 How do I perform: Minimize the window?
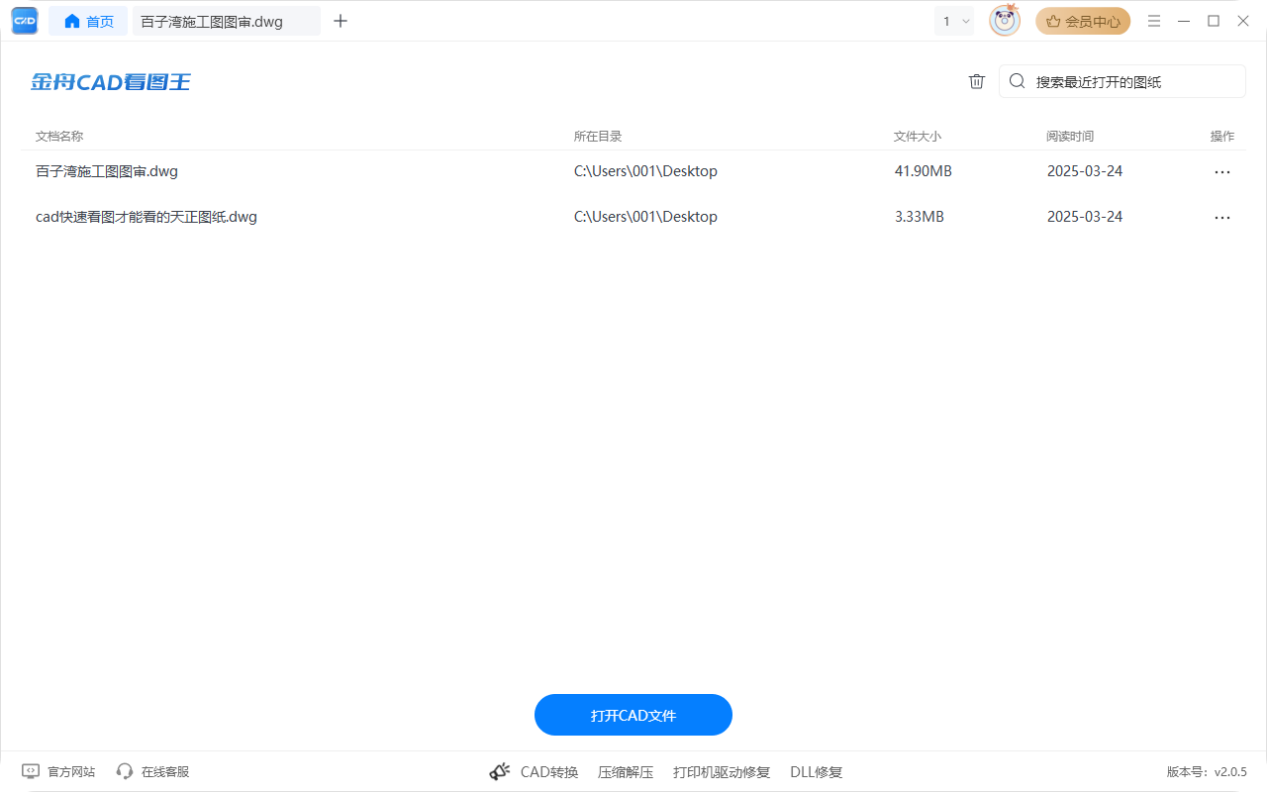tap(1184, 21)
